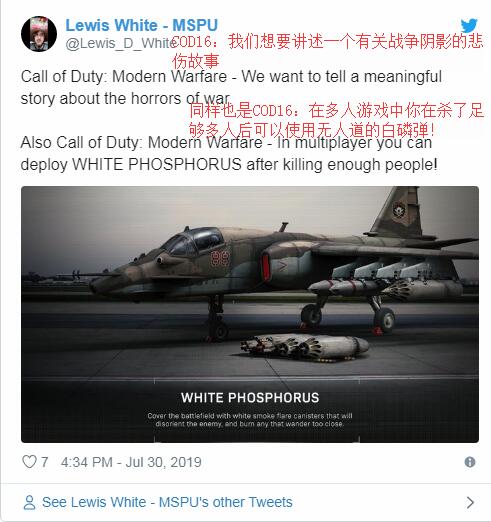Click the red 88 number on jet
Viewport: 491px width, 522px height.
[220, 258]
